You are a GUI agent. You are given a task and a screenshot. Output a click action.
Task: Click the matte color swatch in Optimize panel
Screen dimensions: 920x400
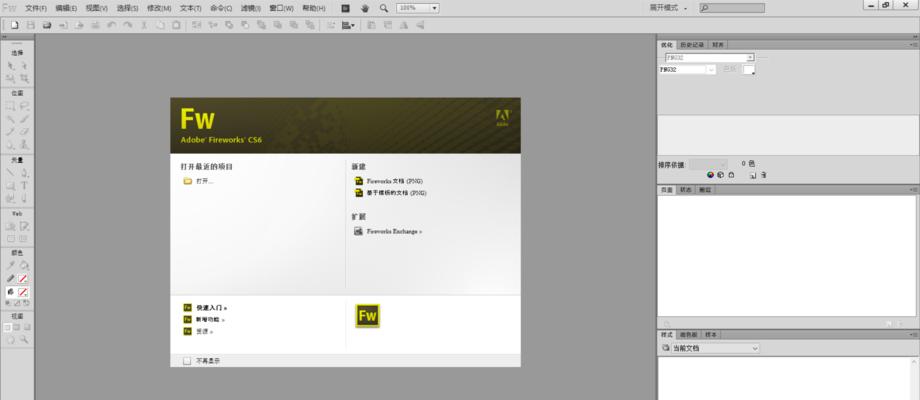click(x=749, y=69)
